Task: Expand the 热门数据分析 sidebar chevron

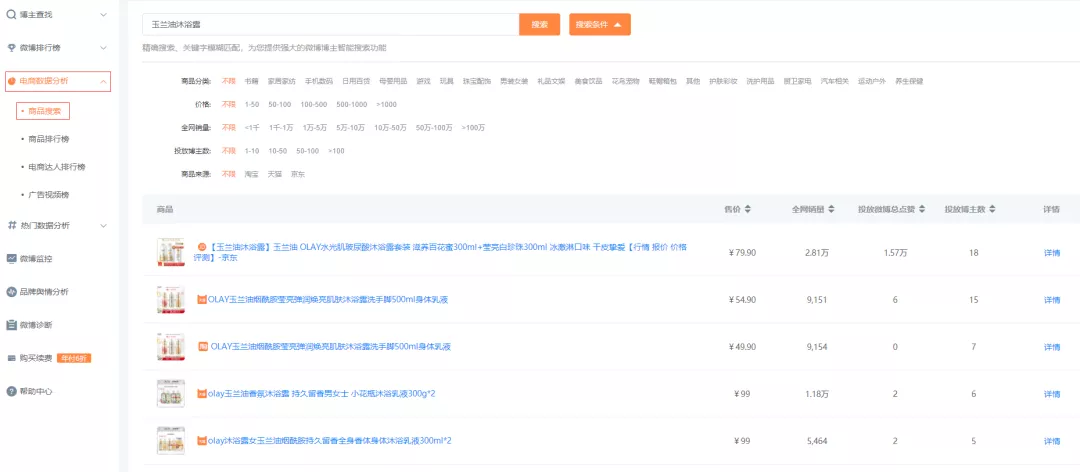Action: (x=103, y=225)
